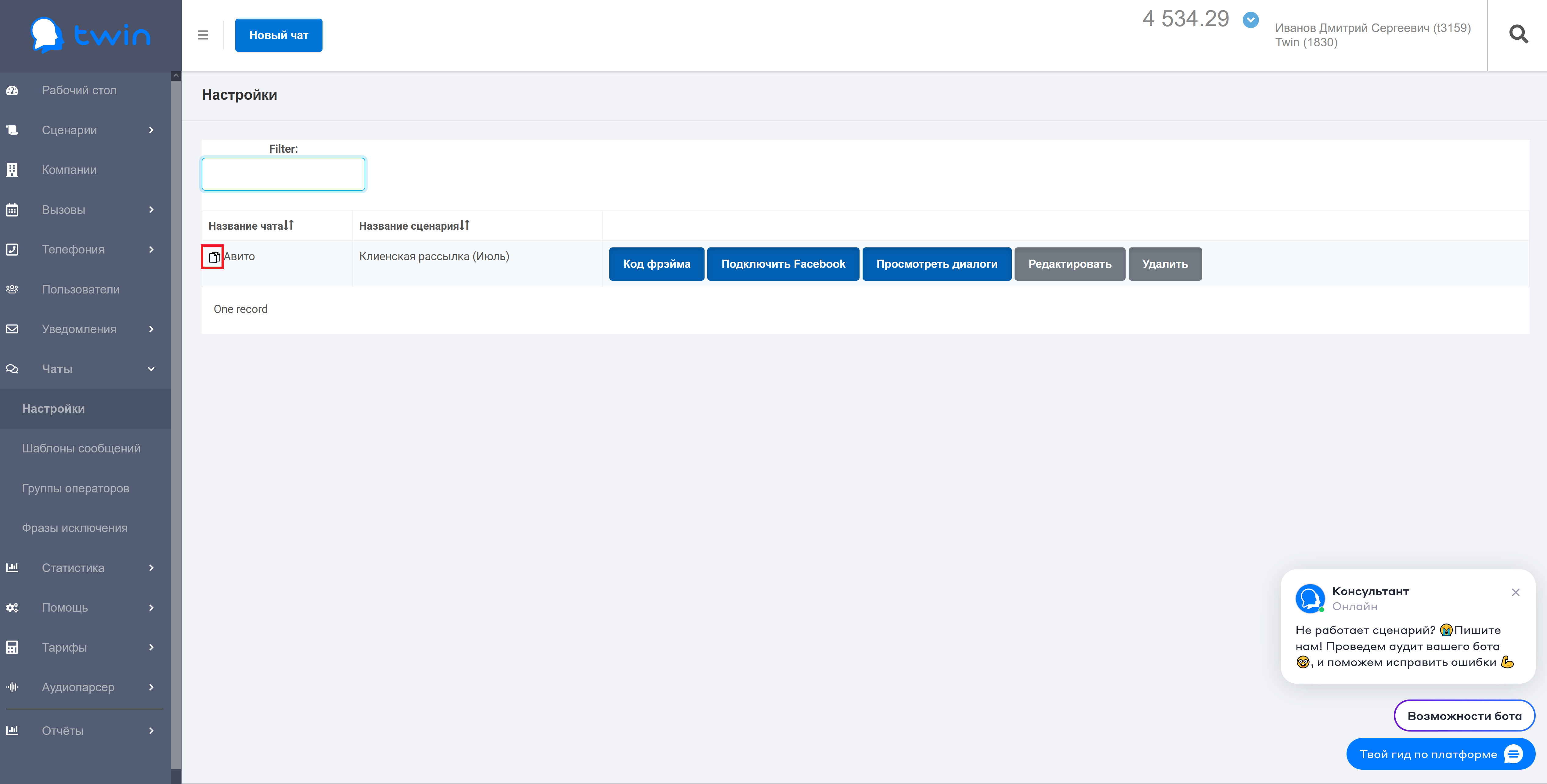This screenshot has height=784, width=1547.
Task: Click the Пользователи users icon
Action: click(x=12, y=289)
